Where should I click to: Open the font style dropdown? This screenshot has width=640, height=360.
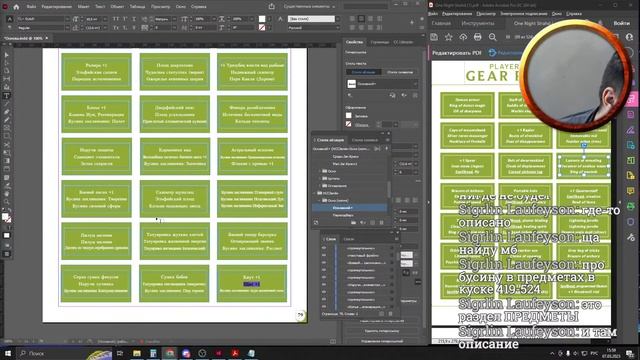click(x=67, y=28)
